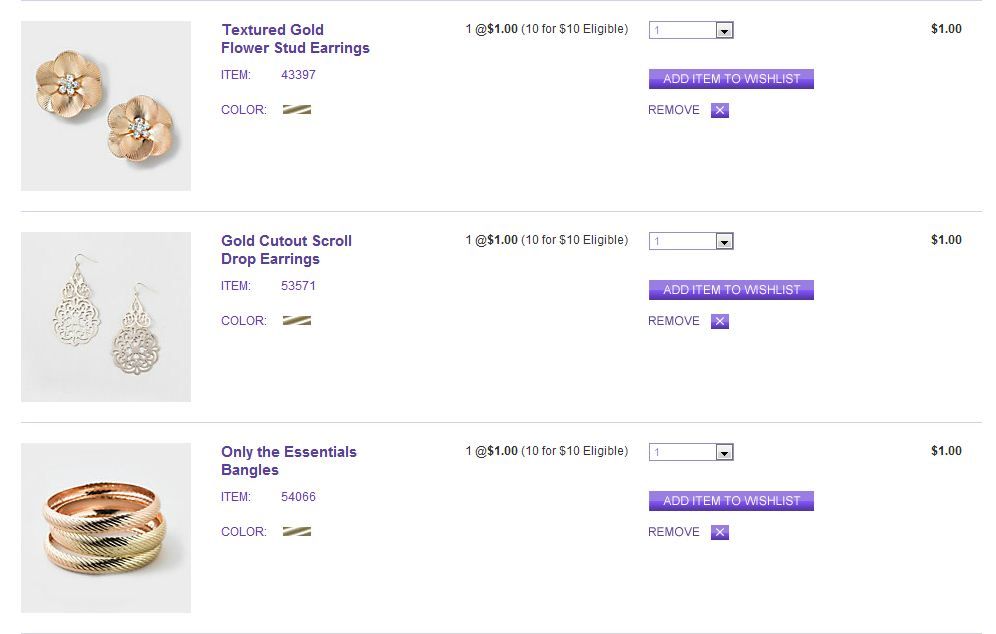Select gold color swatch for scroll drop earrings
The height and width of the screenshot is (634, 996).
pos(296,321)
